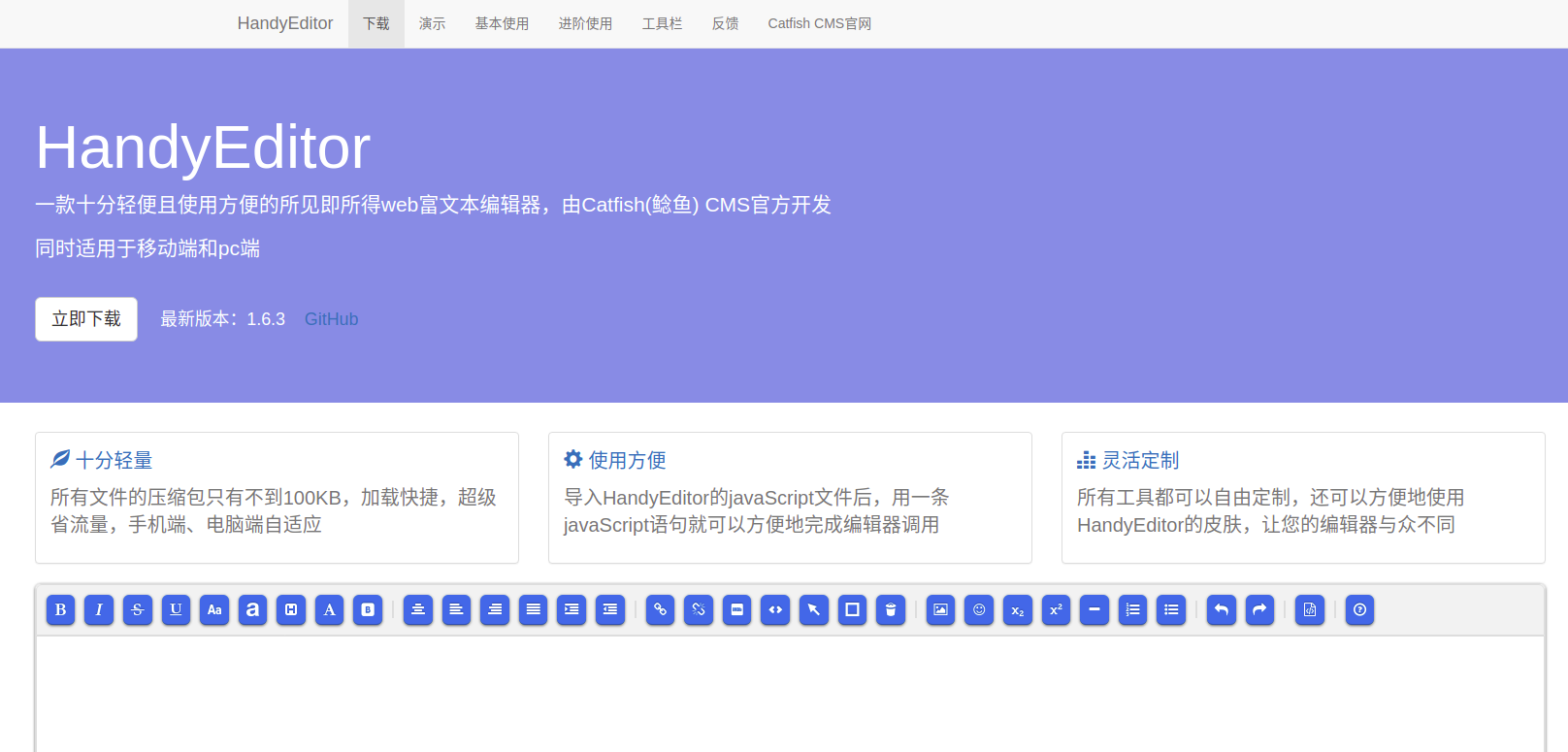This screenshot has width=1568, height=752.
Task: Decrease indent with the outdent button
Action: [609, 609]
